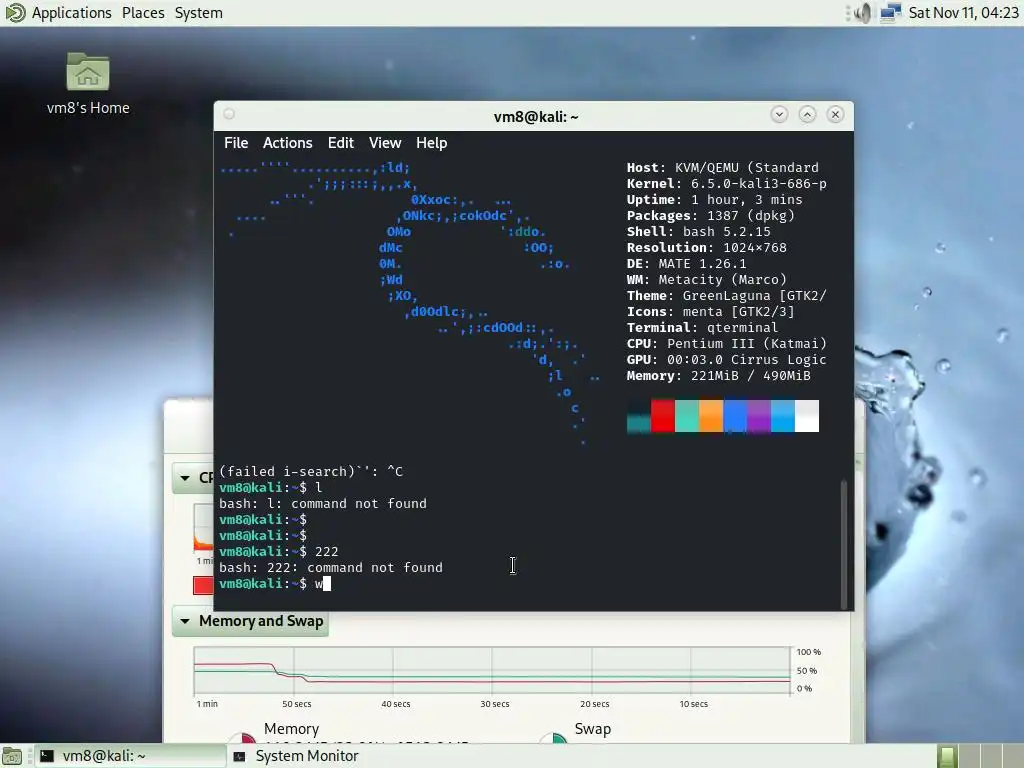The width and height of the screenshot is (1024, 768).
Task: Open the network connections tray icon
Action: pyautogui.click(x=891, y=12)
